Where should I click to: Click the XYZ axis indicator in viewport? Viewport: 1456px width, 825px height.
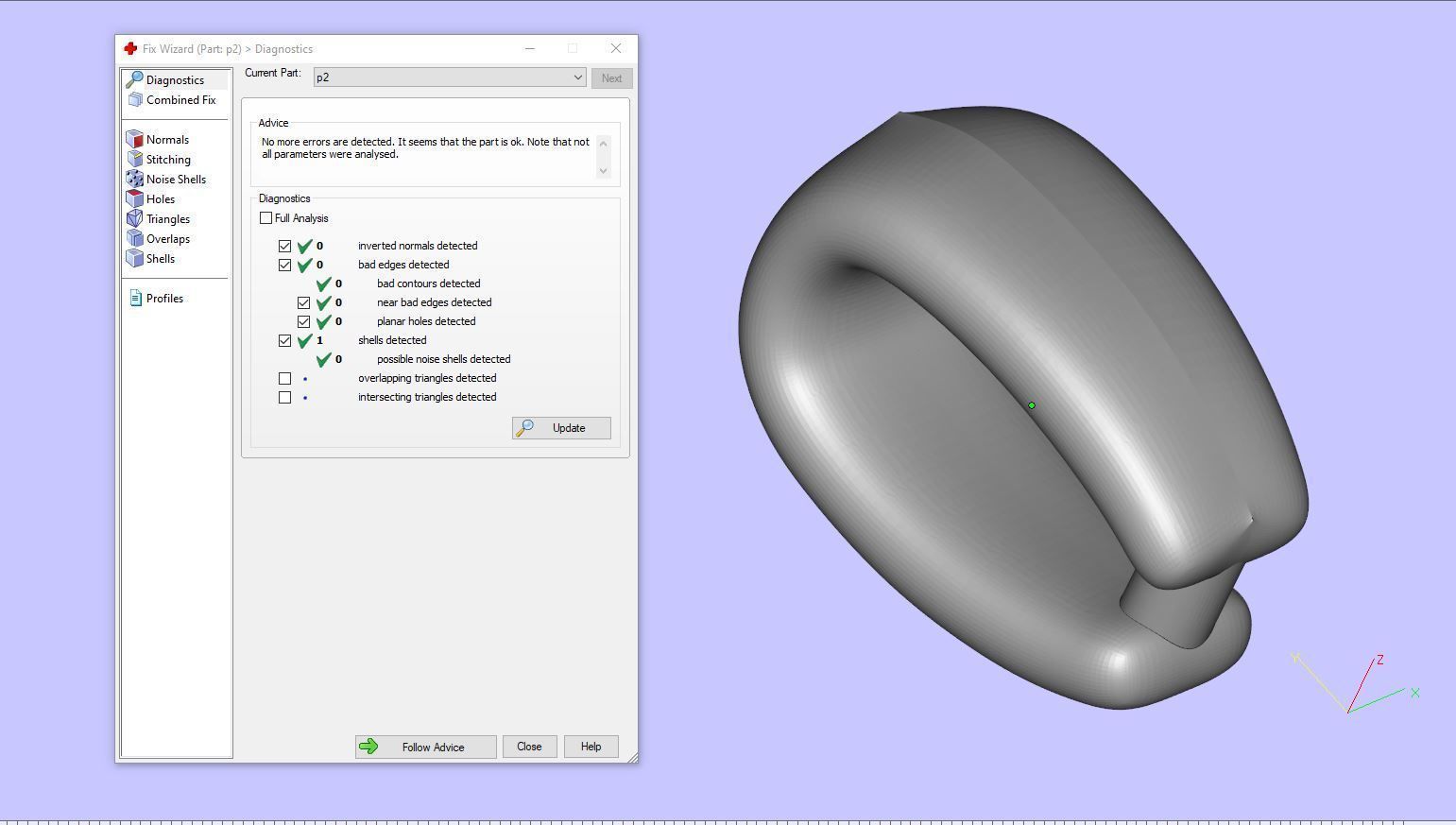tap(1356, 682)
